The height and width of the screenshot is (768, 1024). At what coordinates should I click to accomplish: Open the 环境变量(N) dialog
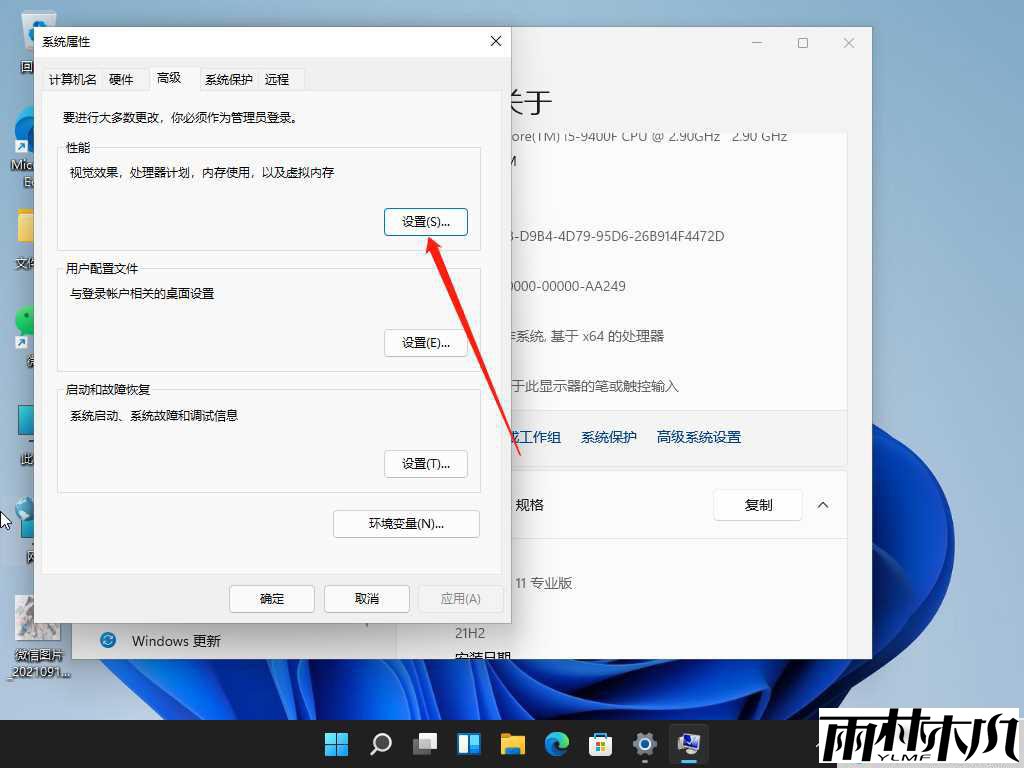pos(406,523)
